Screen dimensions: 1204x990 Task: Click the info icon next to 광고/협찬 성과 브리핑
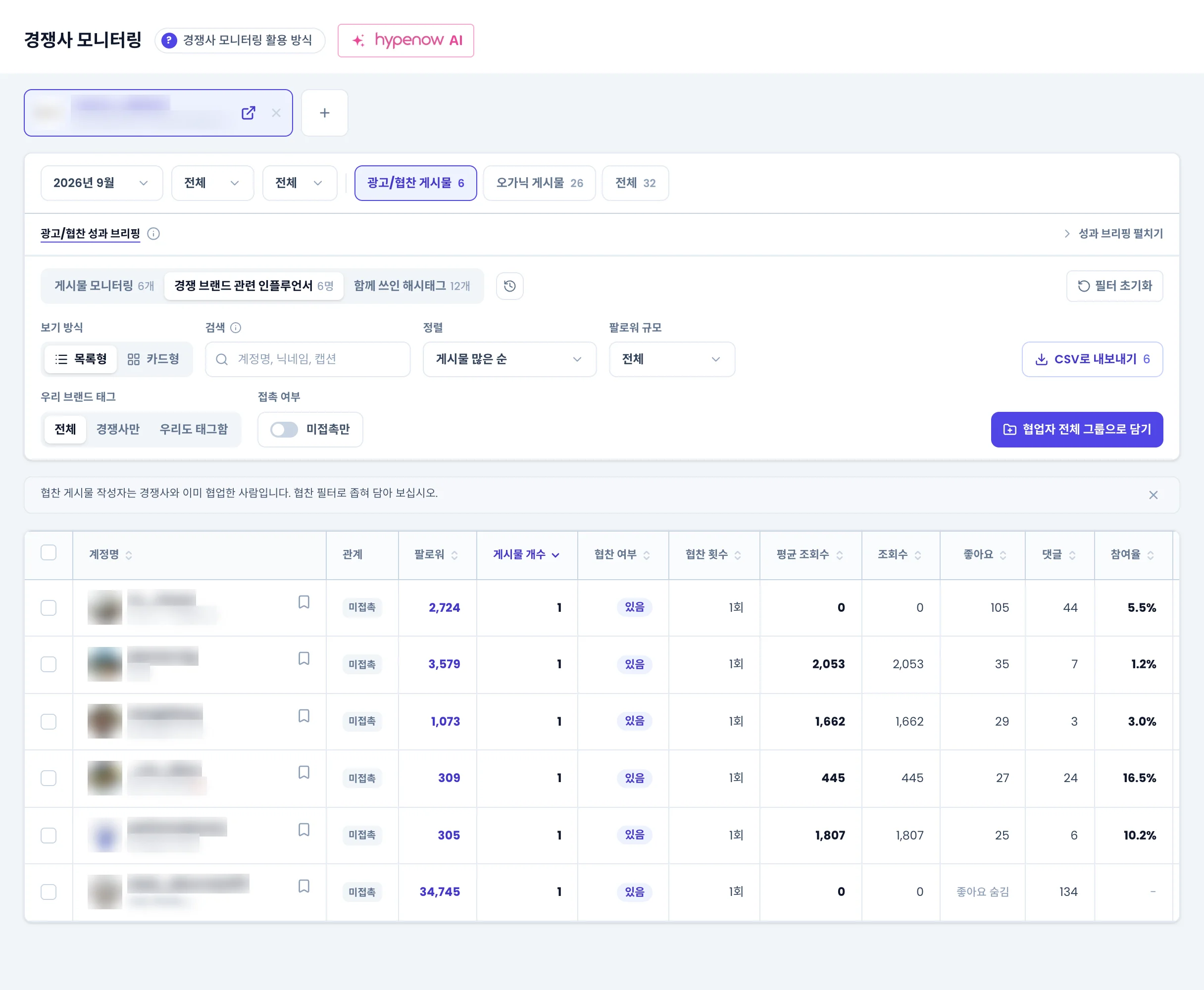(x=153, y=234)
